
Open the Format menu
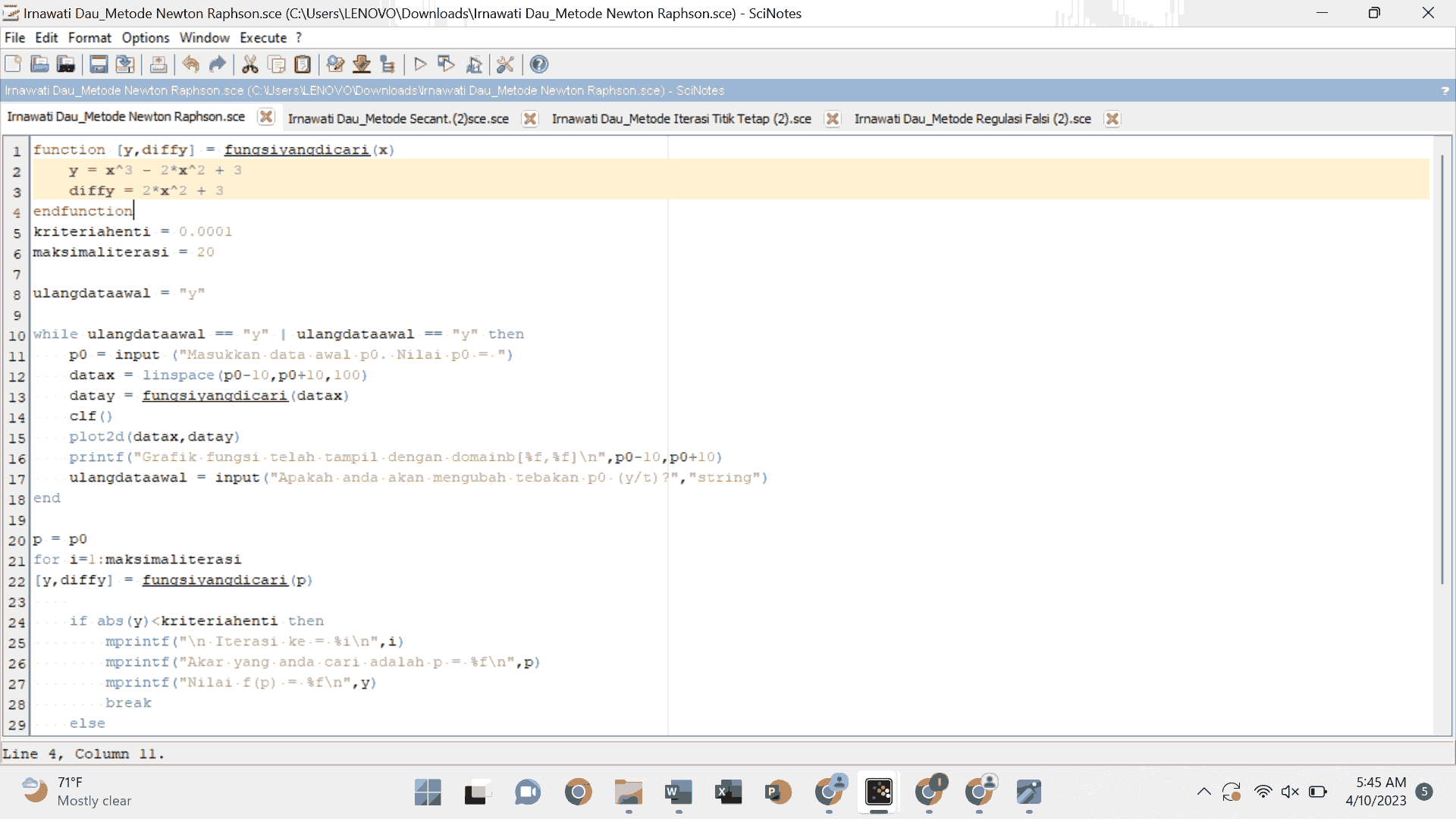pyautogui.click(x=89, y=38)
